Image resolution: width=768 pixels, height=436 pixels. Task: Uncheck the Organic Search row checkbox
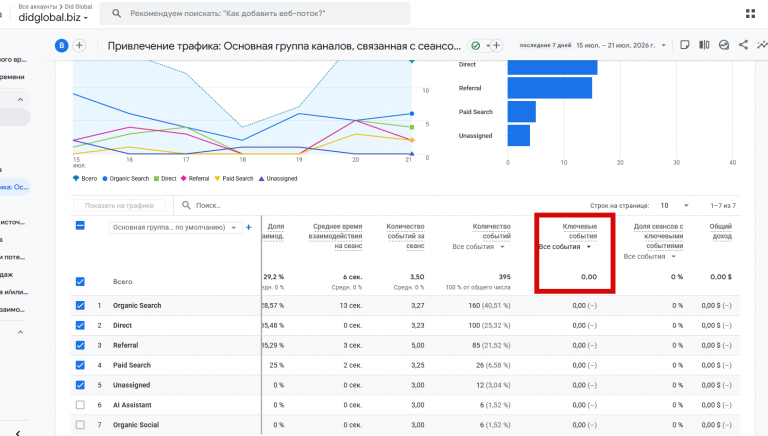click(80, 305)
